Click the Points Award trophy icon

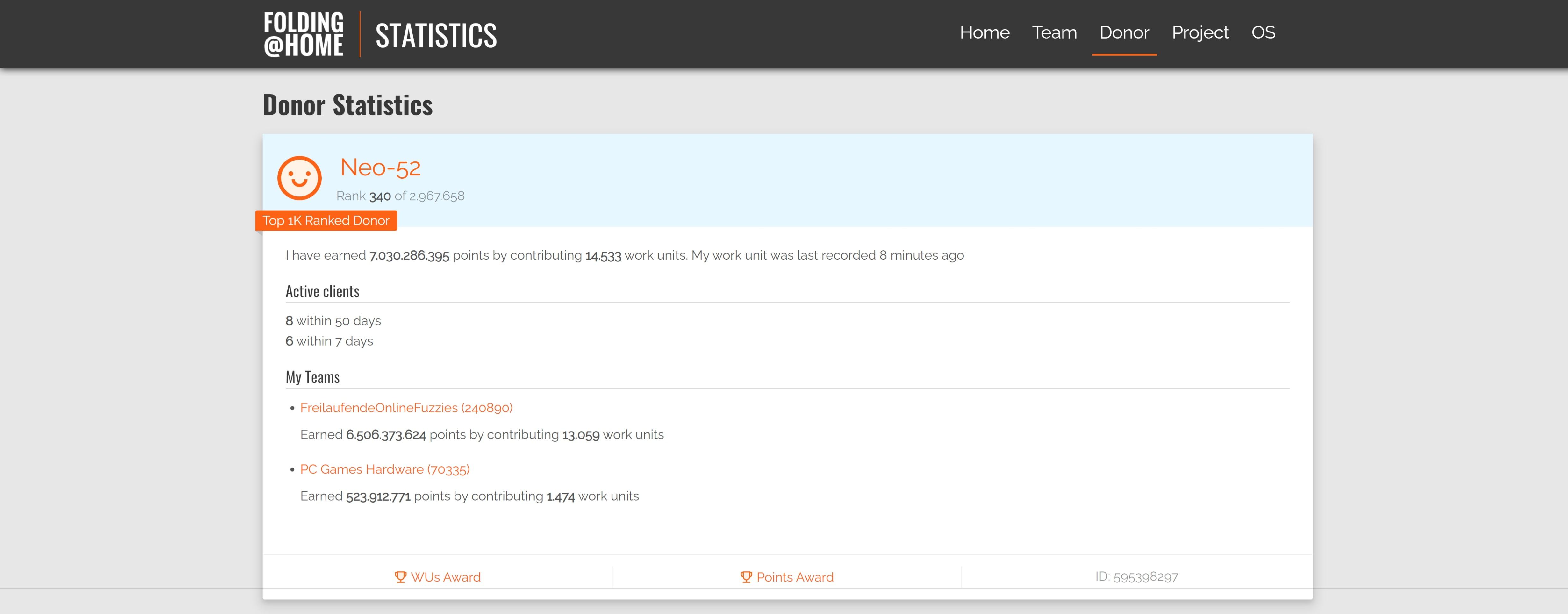coord(746,577)
